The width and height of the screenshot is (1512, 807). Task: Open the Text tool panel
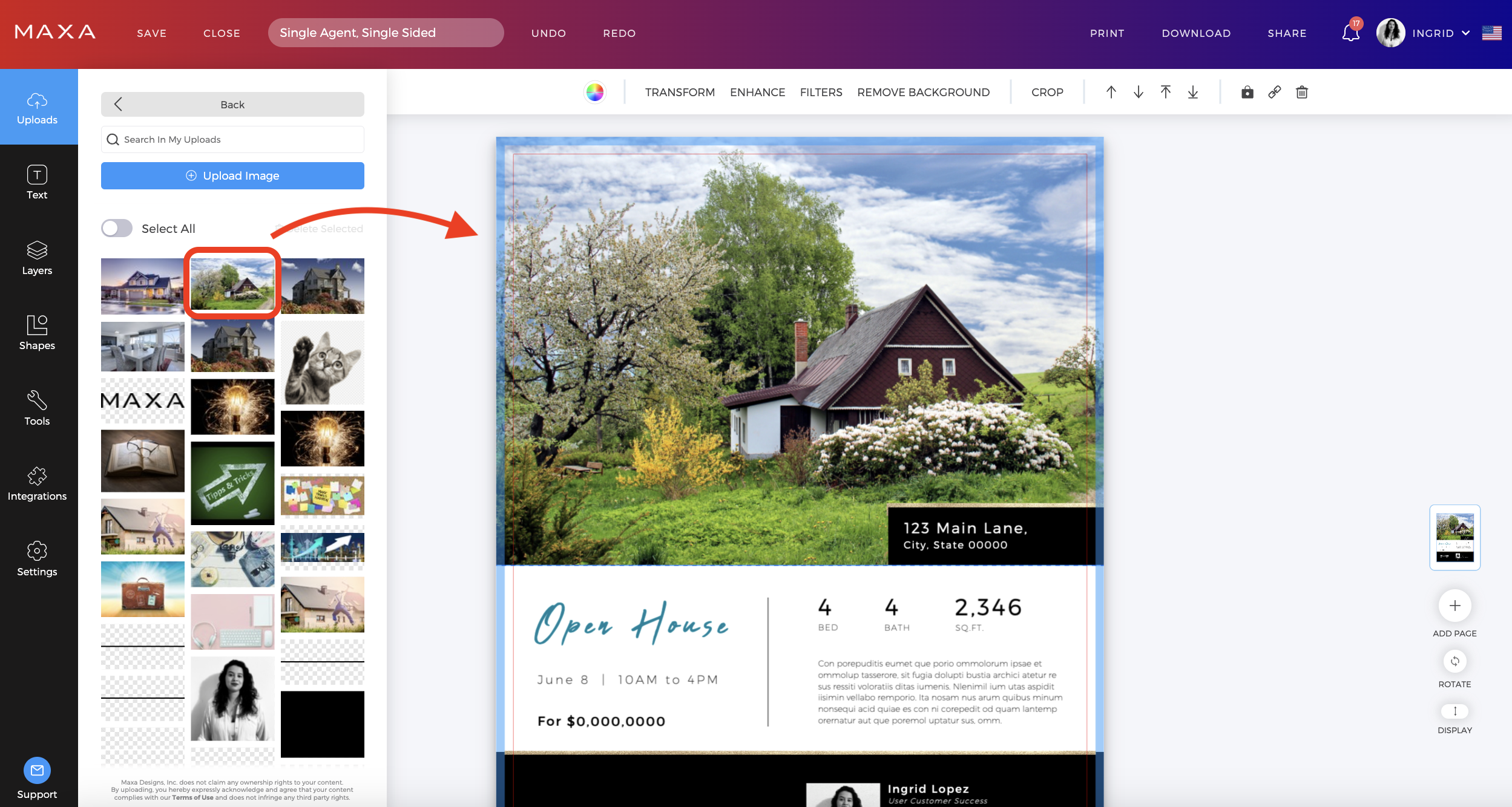[37, 182]
